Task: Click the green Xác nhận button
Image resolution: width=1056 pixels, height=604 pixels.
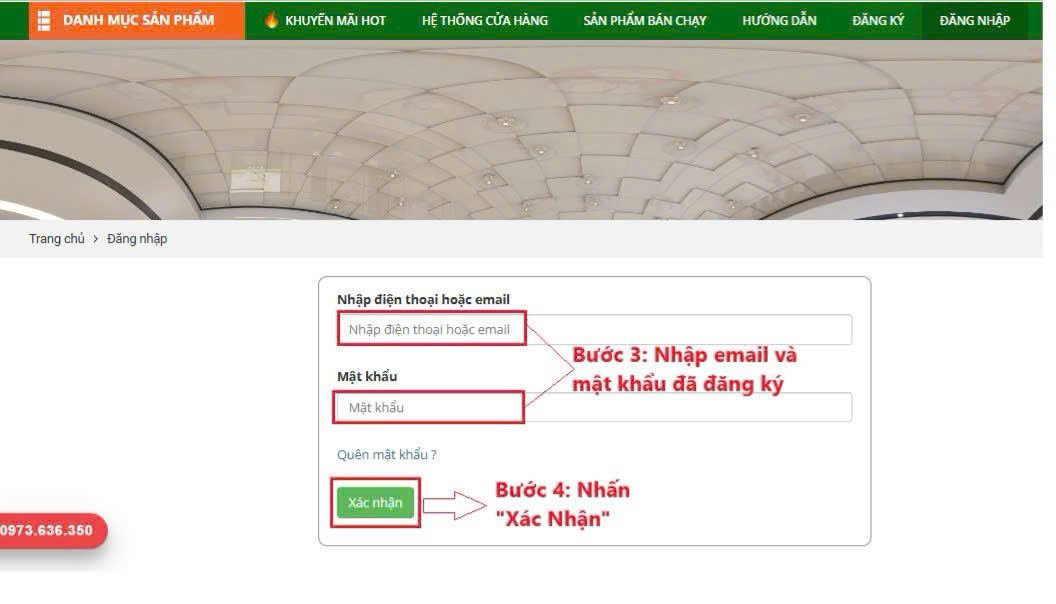Action: coord(375,502)
